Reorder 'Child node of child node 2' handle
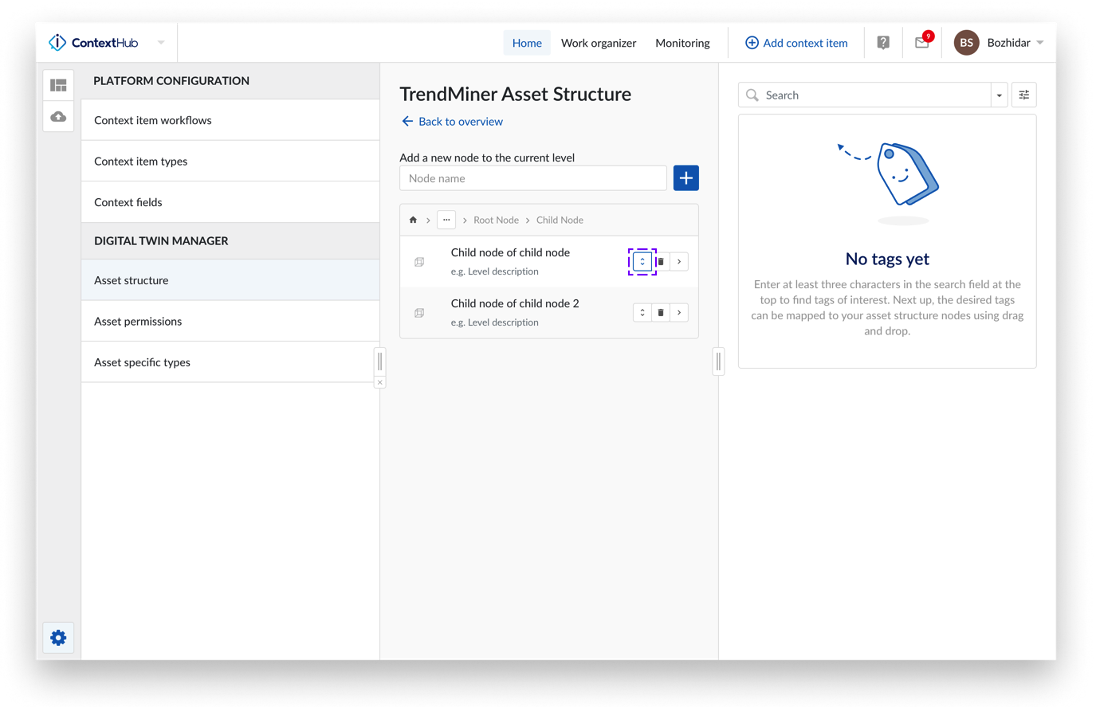 coord(642,313)
